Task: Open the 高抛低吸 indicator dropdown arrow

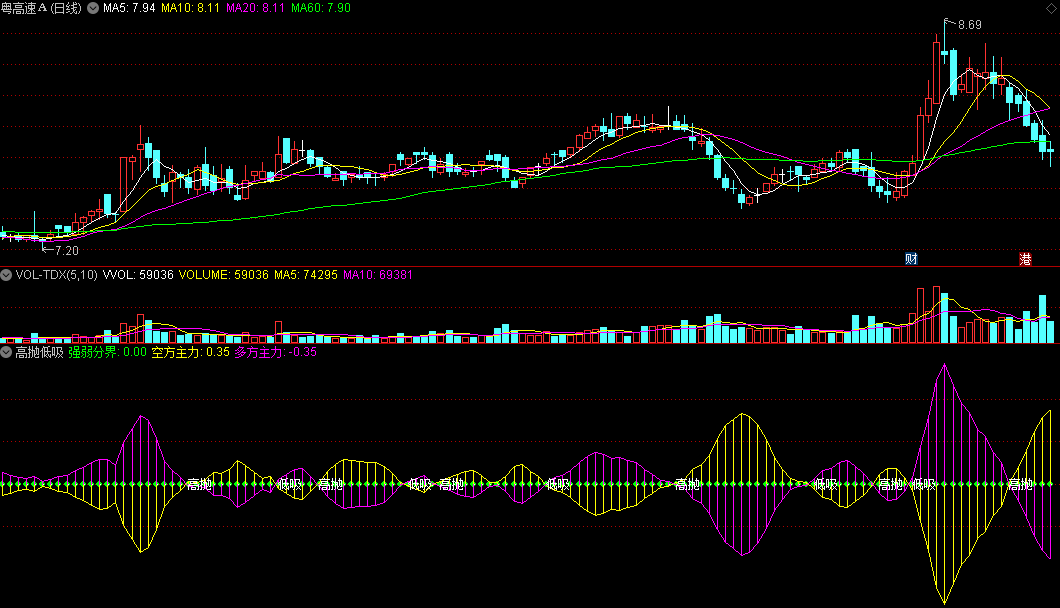Action: pos(6,352)
